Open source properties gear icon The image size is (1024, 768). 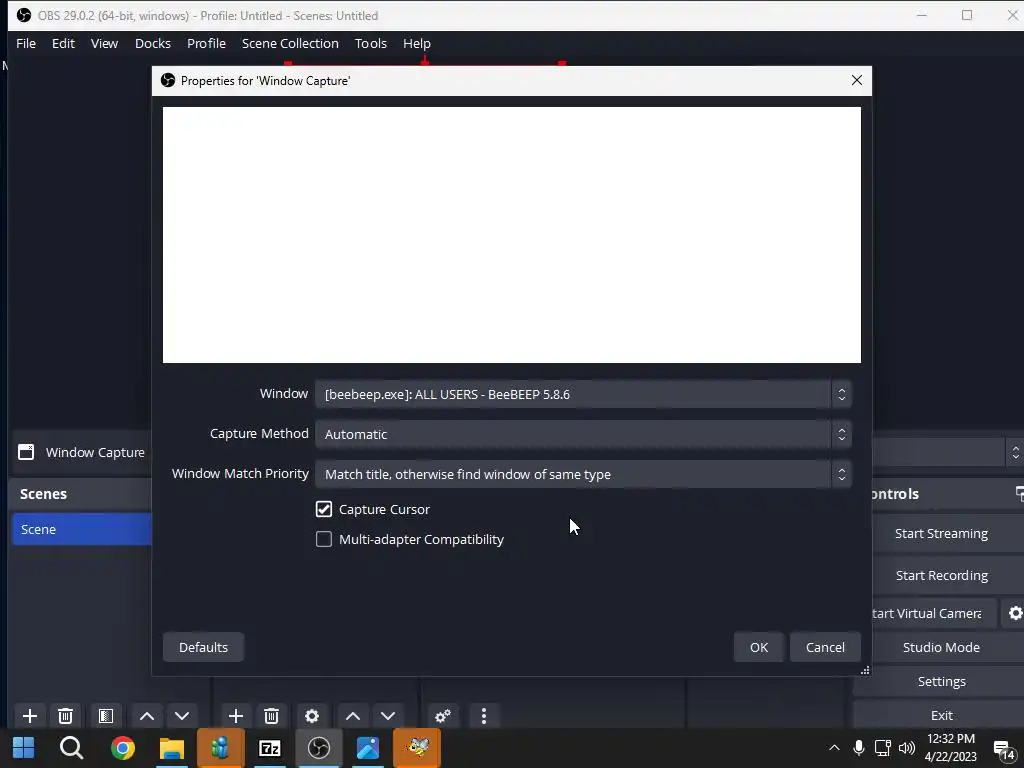[x=312, y=716]
